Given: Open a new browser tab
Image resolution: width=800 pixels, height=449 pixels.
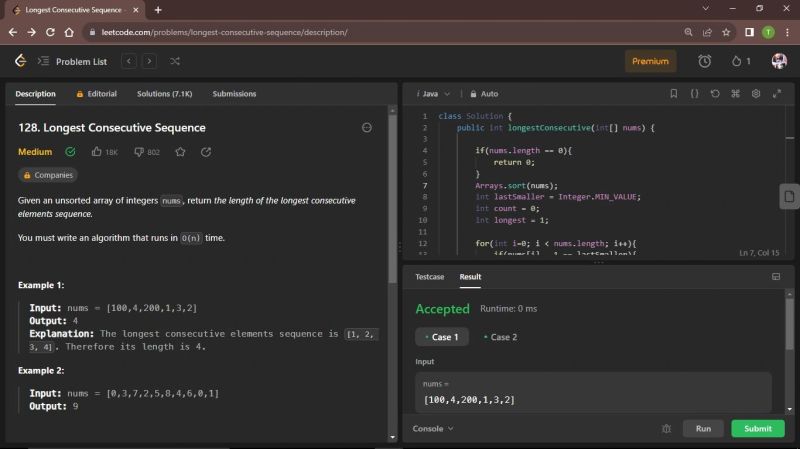Looking at the screenshot, I should tap(158, 10).
